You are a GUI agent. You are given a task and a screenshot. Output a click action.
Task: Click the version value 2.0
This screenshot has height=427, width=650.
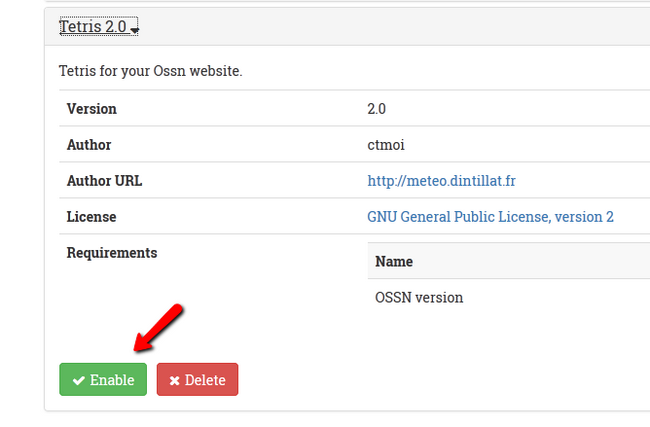[x=376, y=109]
